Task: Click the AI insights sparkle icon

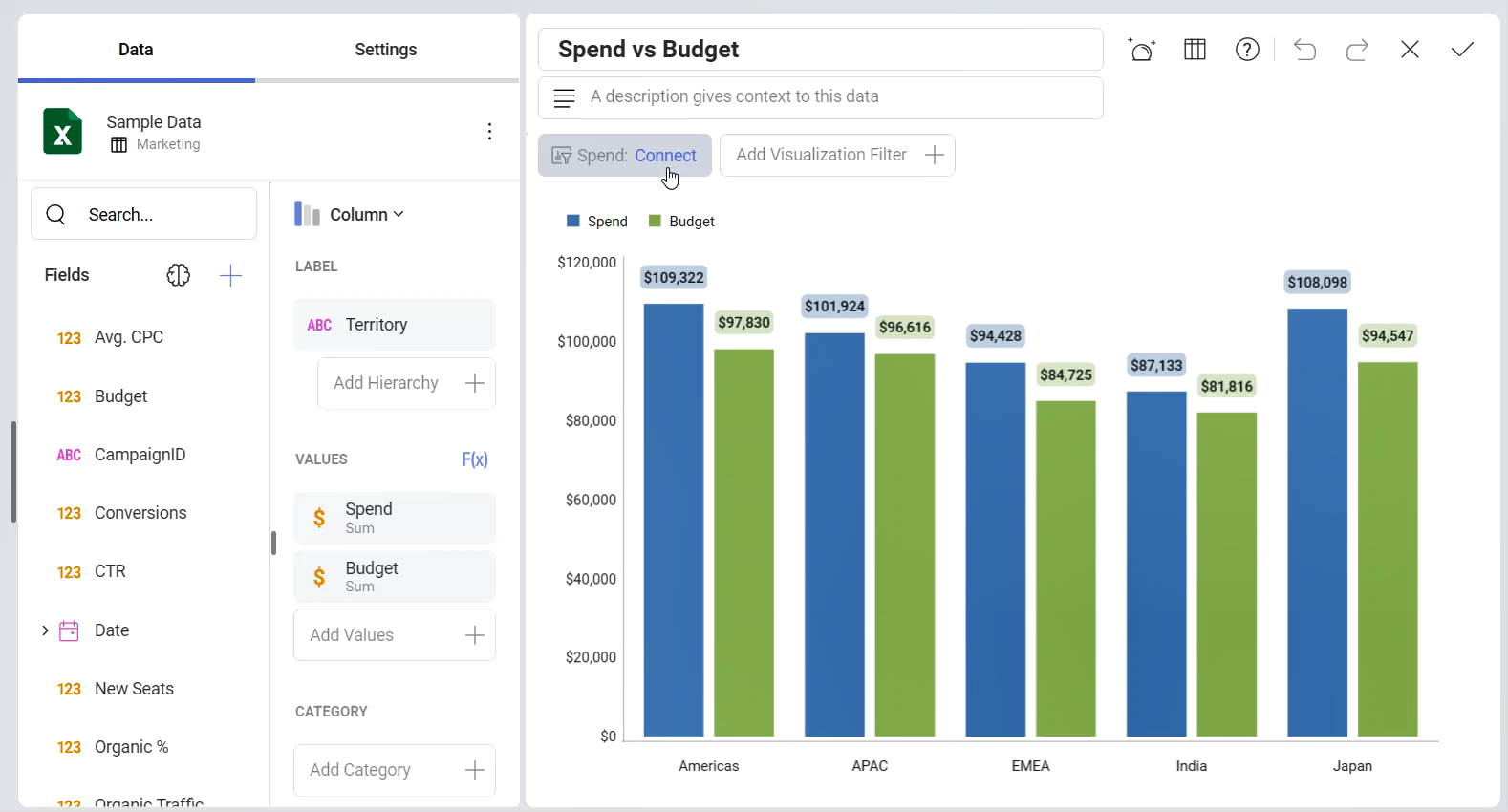Action: (x=1142, y=50)
